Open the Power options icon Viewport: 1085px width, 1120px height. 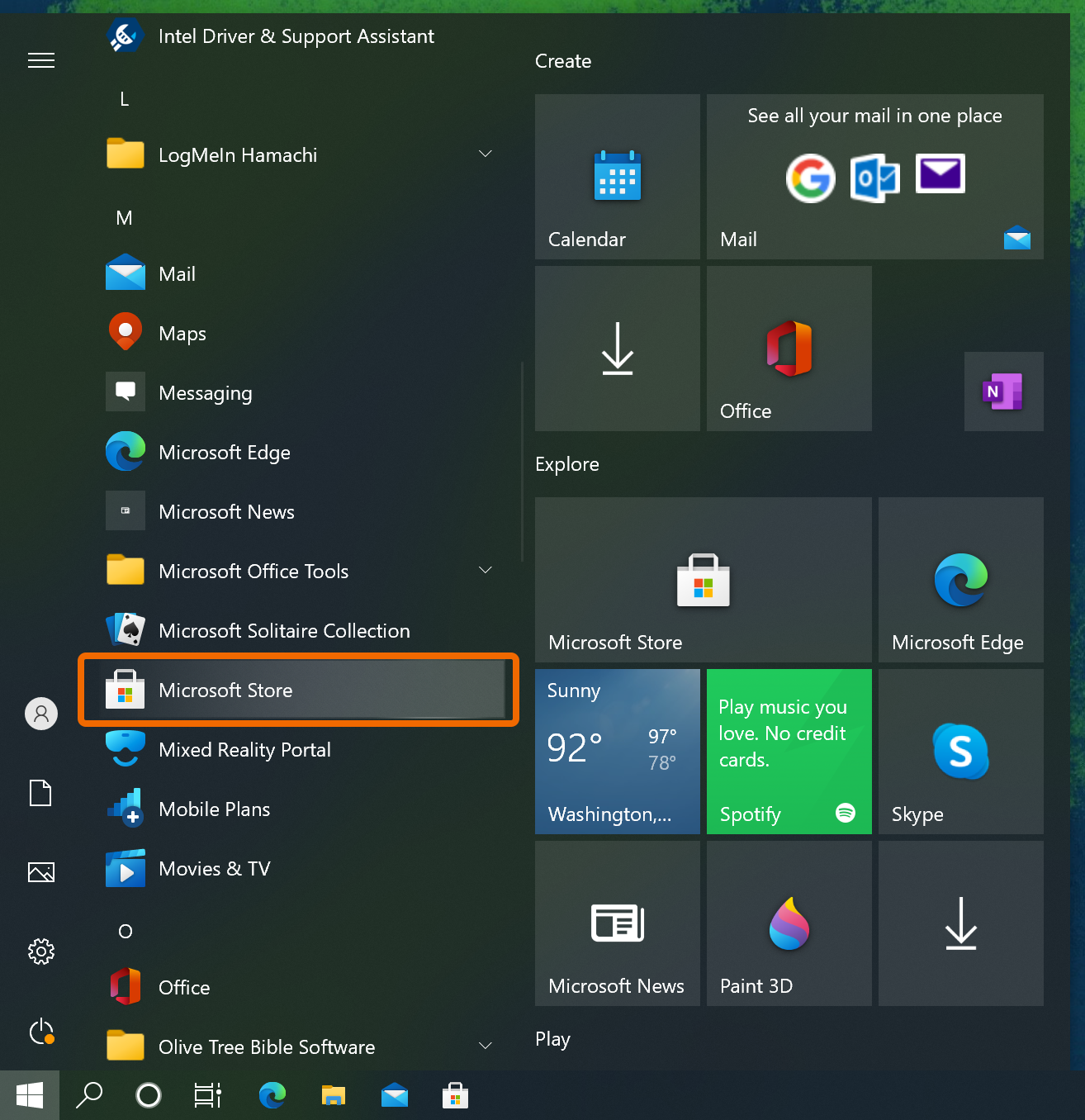41,1031
